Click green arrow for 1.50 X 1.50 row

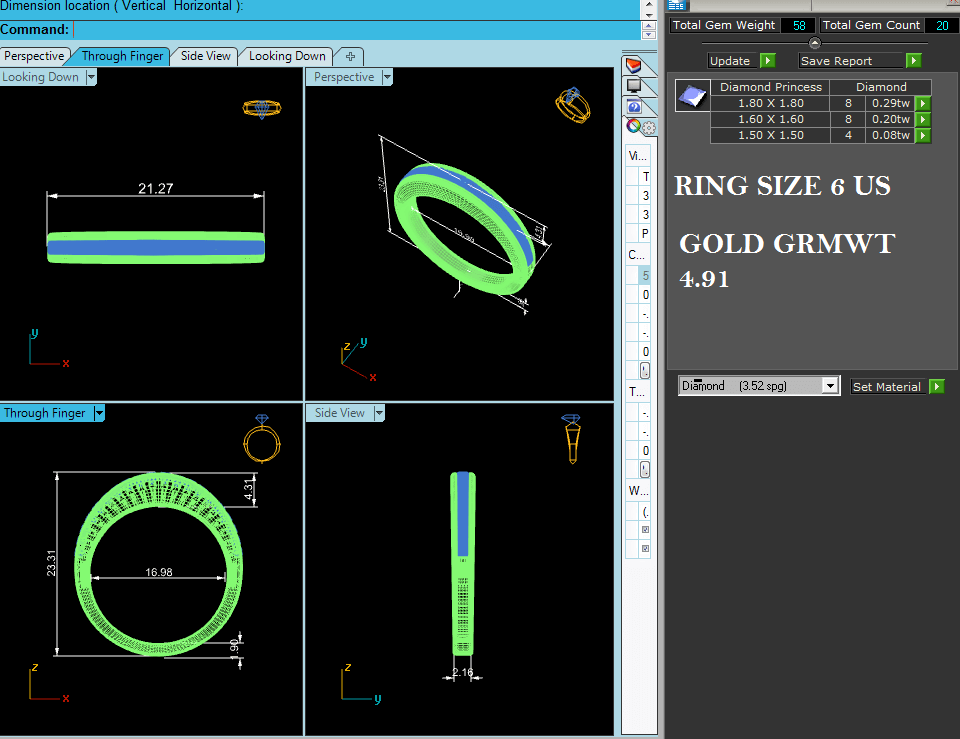point(923,135)
